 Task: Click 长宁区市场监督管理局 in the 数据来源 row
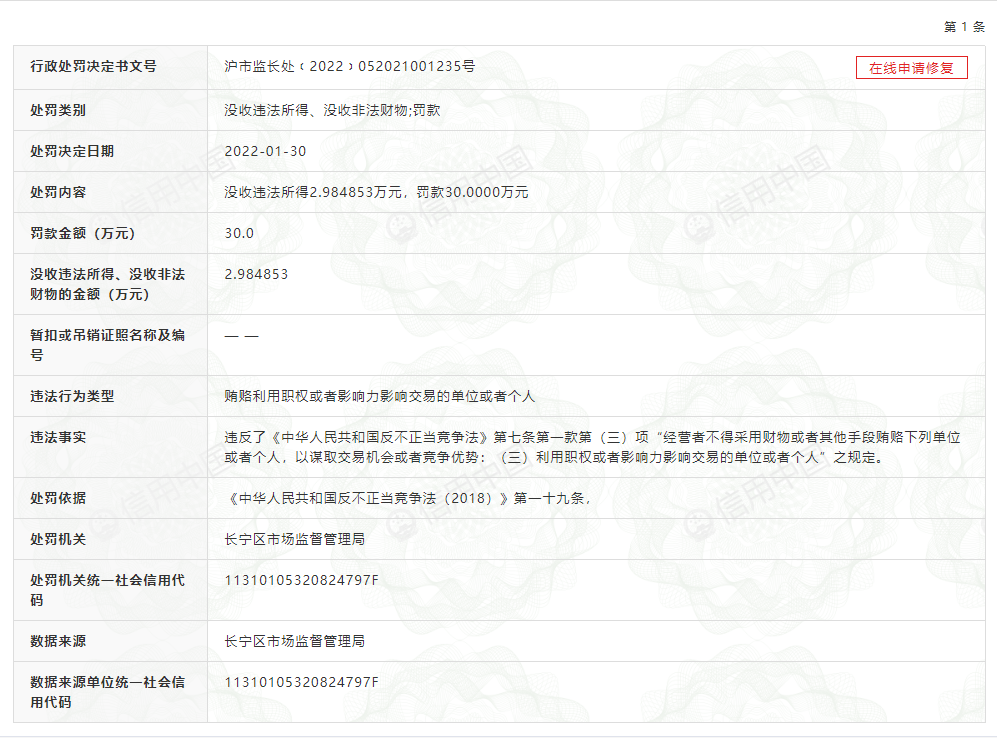[295, 641]
